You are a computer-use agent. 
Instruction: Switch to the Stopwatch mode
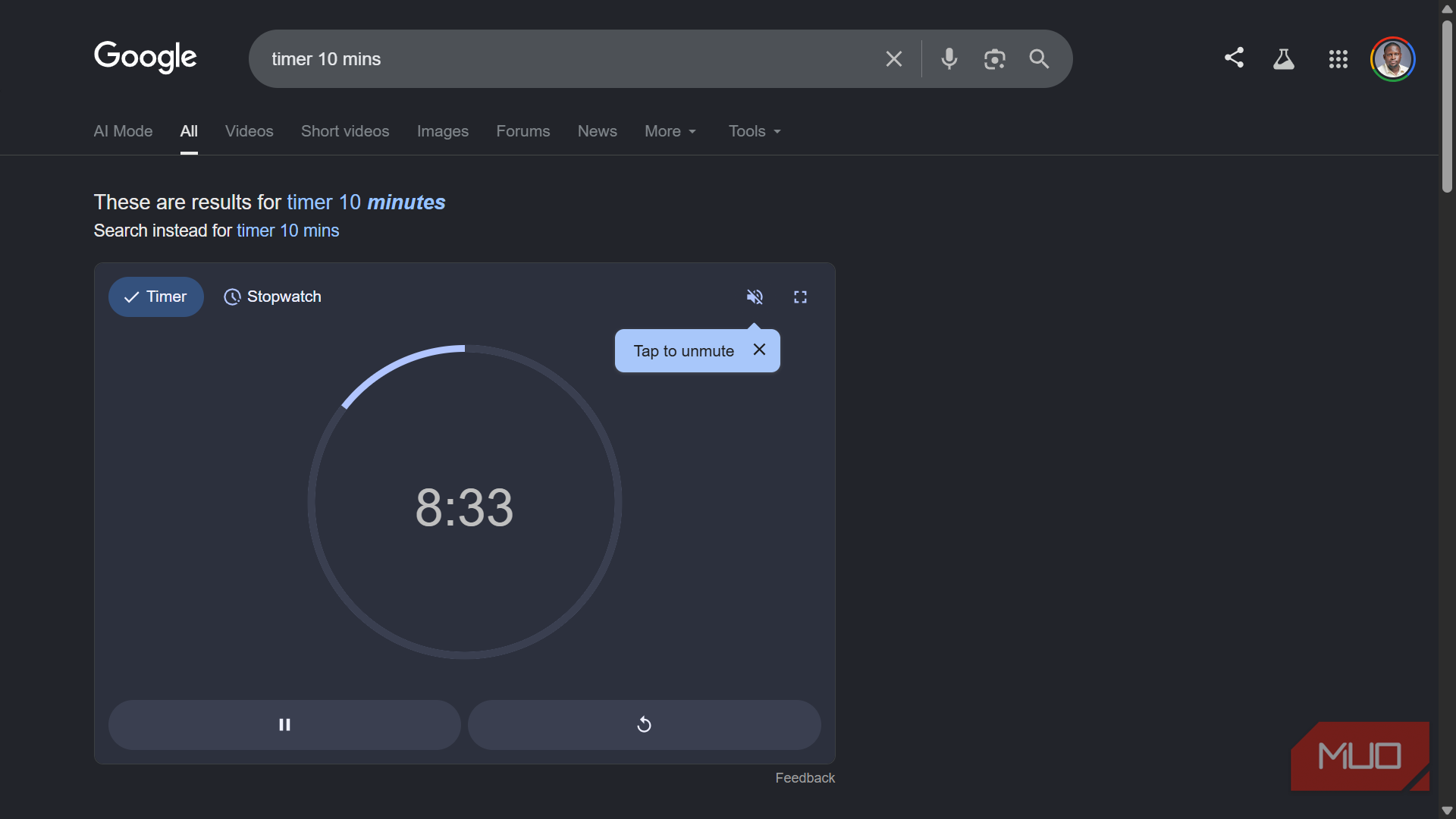coord(272,297)
